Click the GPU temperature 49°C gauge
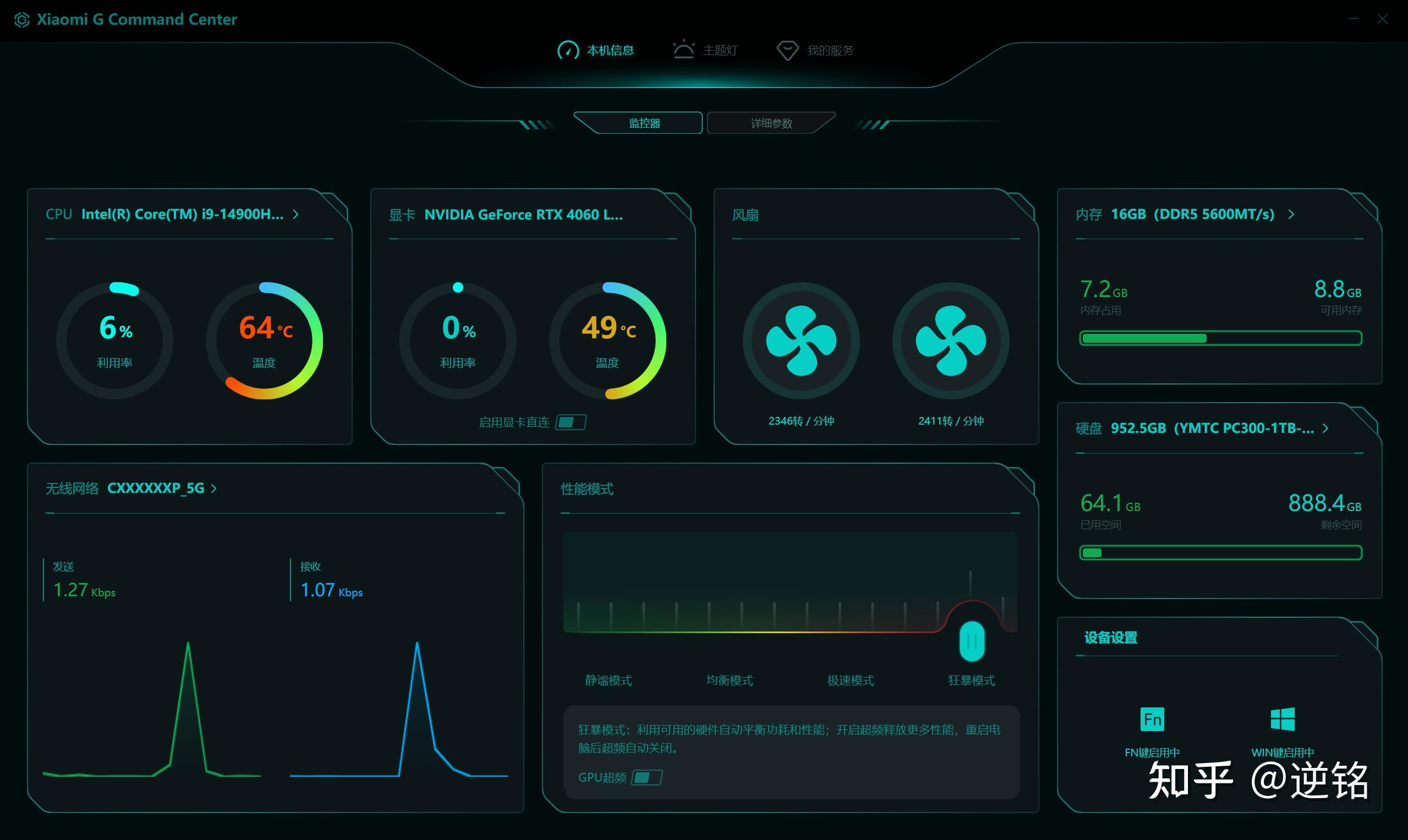 pyautogui.click(x=607, y=341)
